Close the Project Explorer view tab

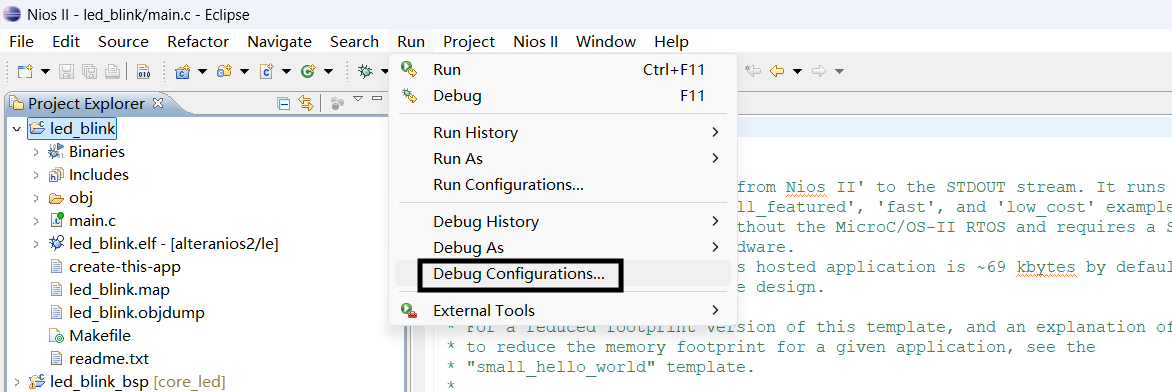click(158, 103)
